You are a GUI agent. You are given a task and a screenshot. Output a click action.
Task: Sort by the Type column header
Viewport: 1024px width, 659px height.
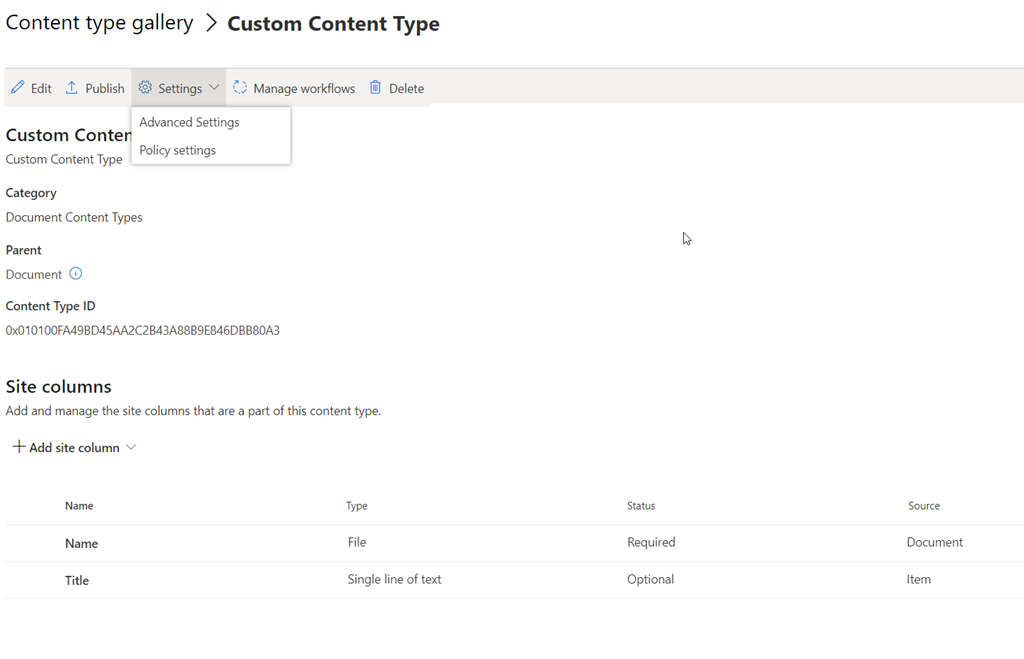point(357,506)
